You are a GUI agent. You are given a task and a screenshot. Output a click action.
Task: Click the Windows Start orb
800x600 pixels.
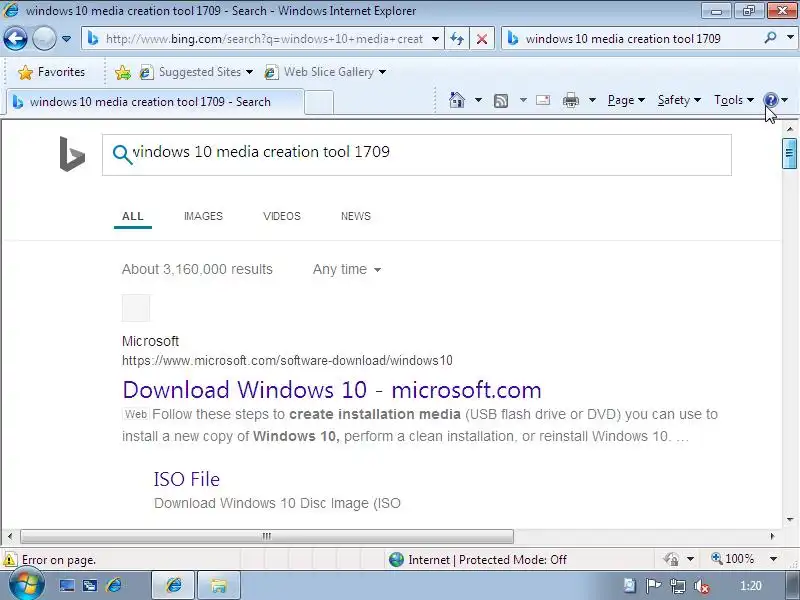point(26,585)
